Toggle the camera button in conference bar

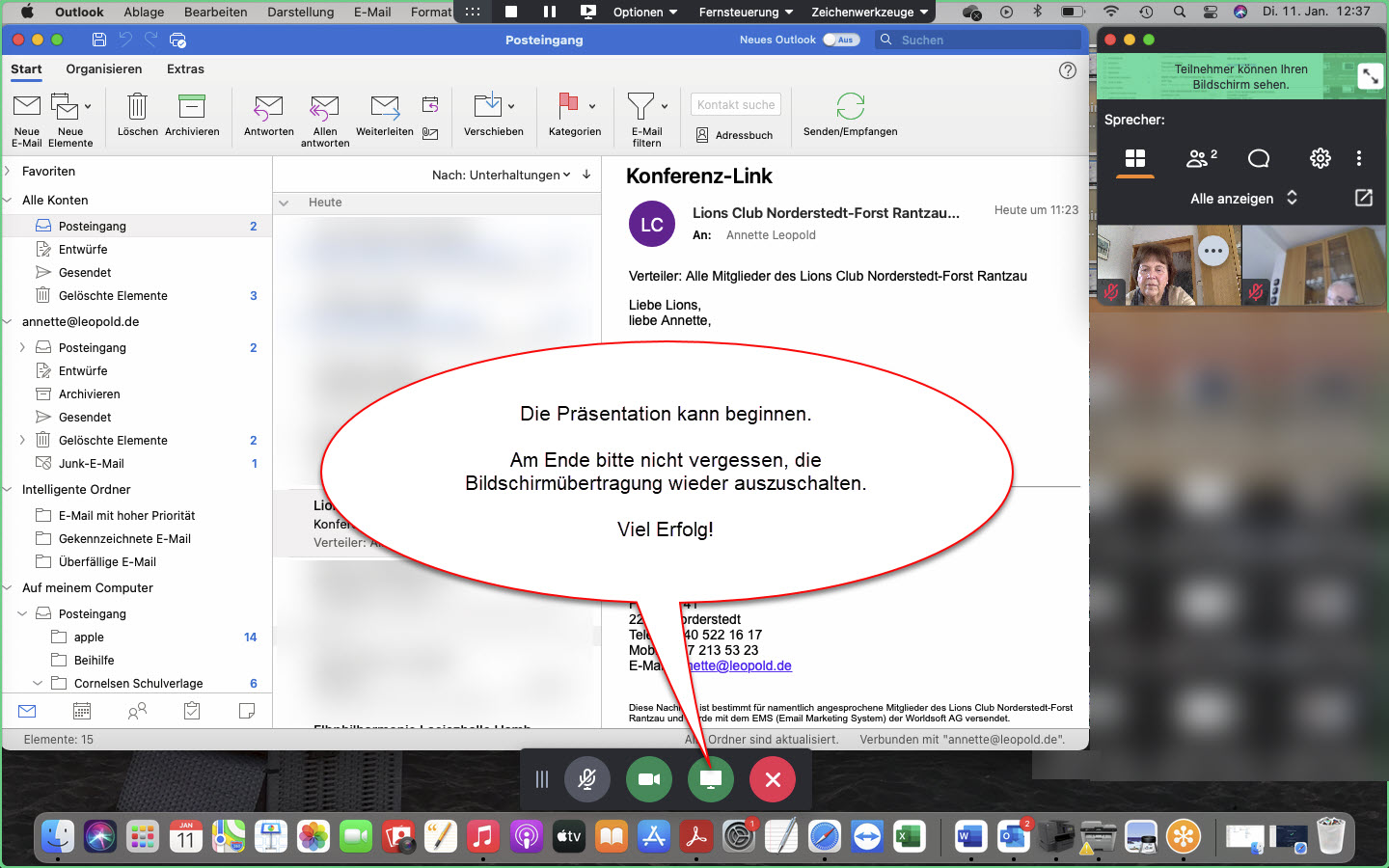[649, 779]
